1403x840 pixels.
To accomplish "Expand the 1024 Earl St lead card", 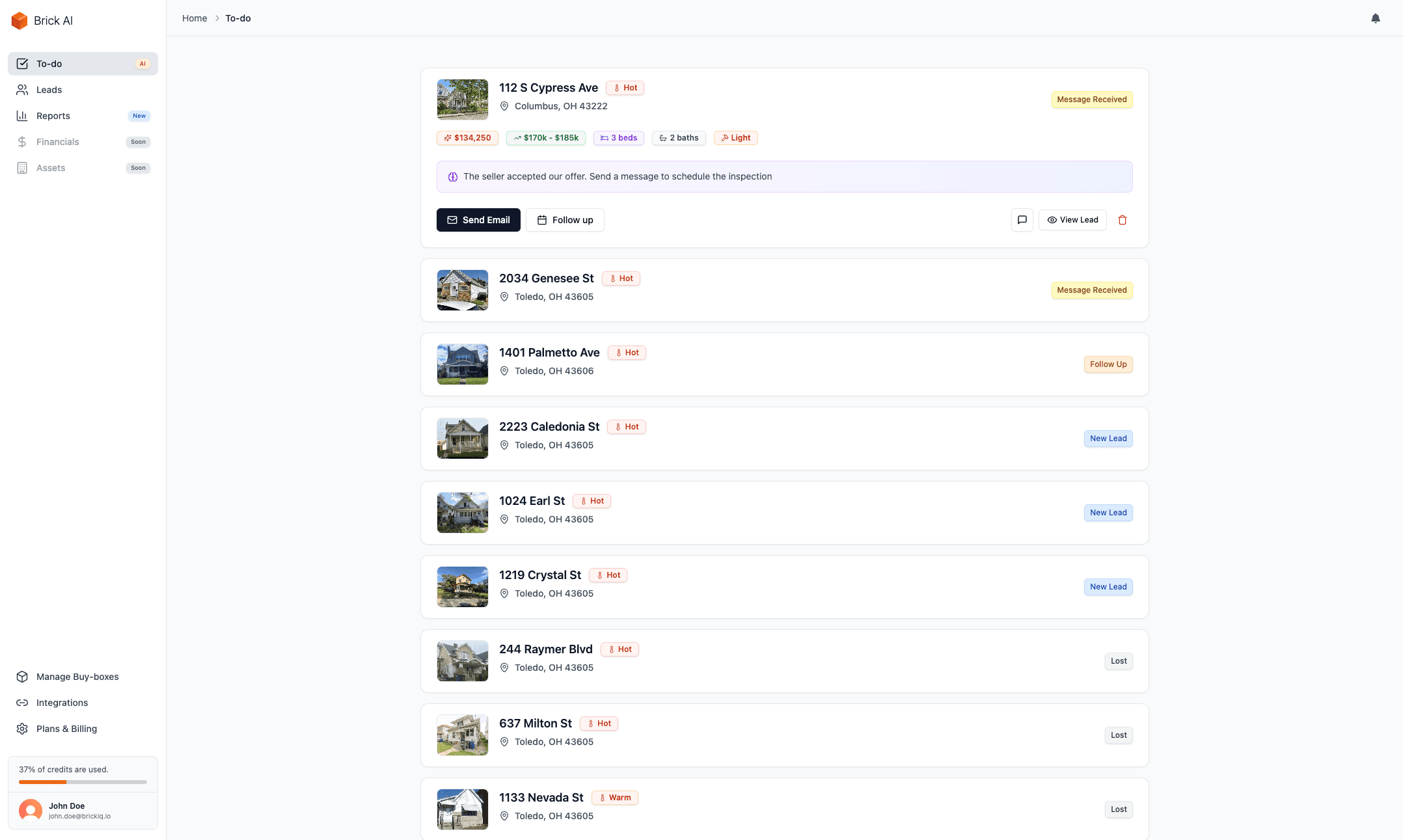I will 784,513.
